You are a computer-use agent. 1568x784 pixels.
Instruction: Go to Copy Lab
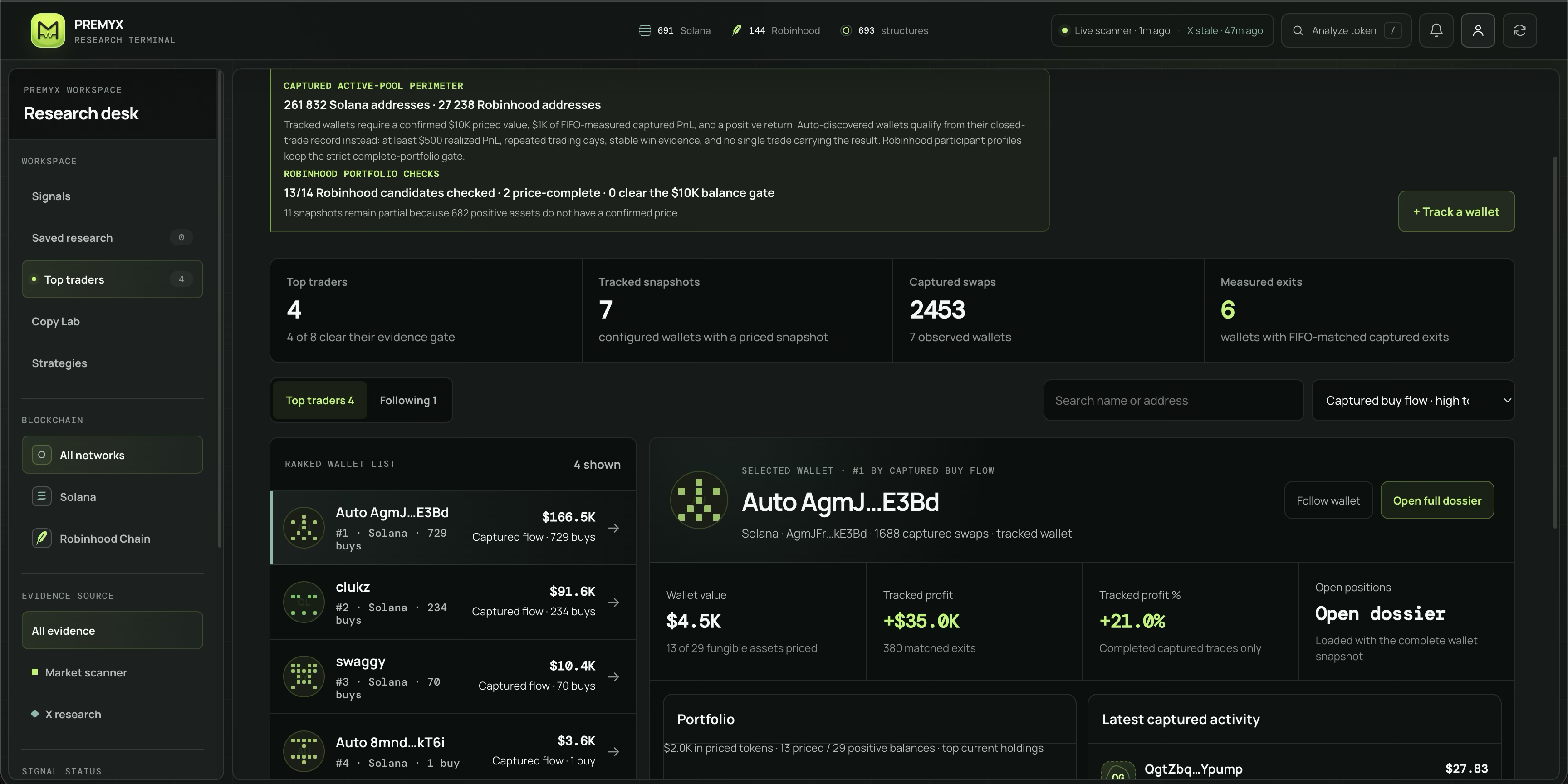pyautogui.click(x=113, y=321)
